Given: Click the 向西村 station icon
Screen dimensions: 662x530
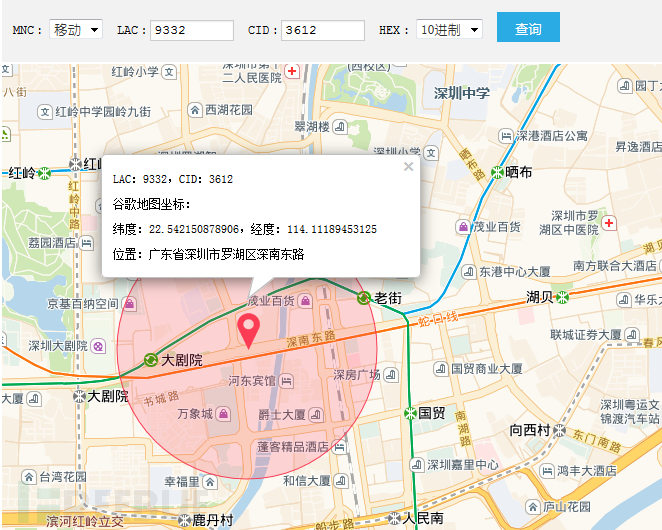Looking at the screenshot, I should click(559, 431).
